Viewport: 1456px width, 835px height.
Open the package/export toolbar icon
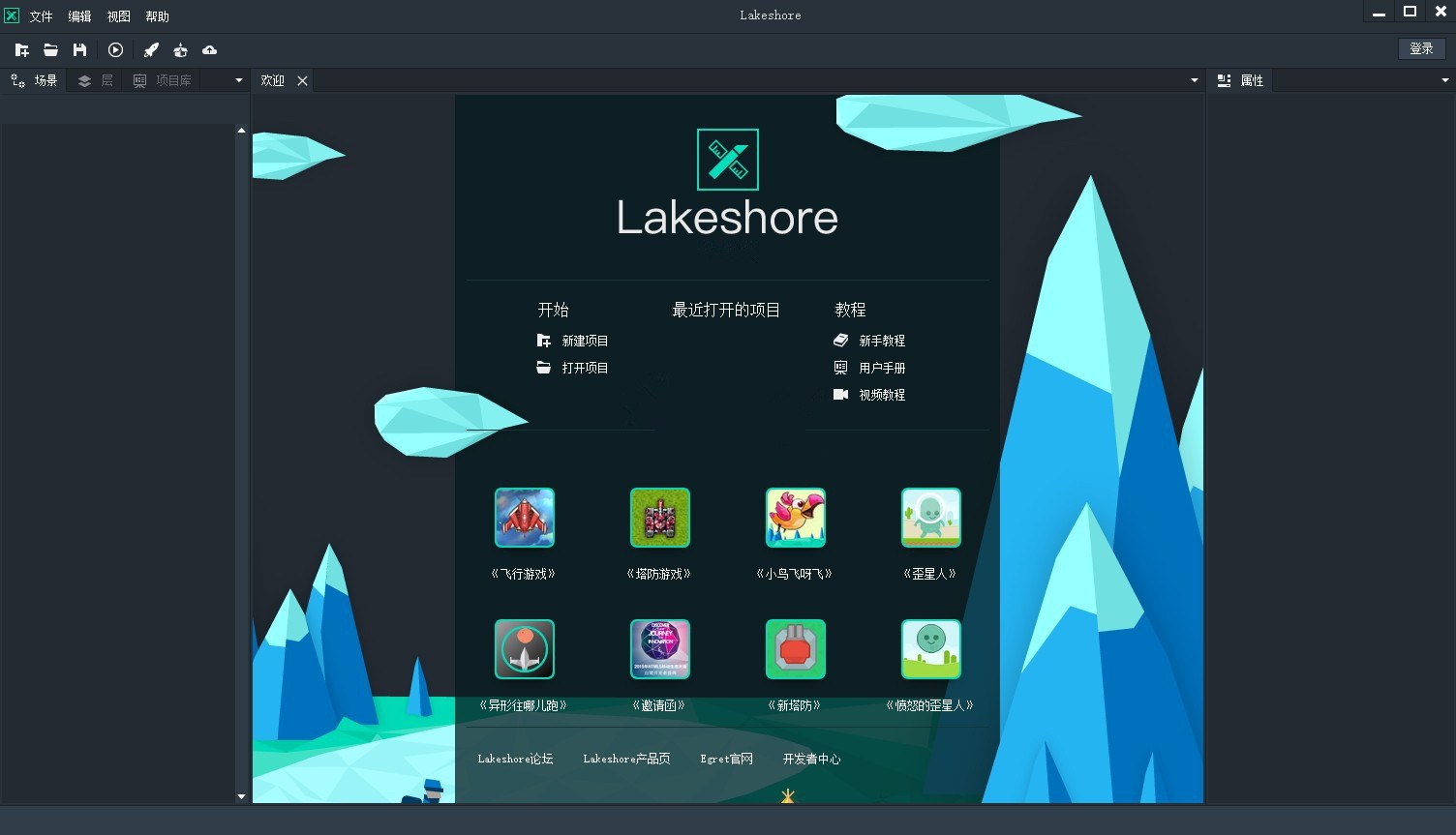click(x=180, y=49)
